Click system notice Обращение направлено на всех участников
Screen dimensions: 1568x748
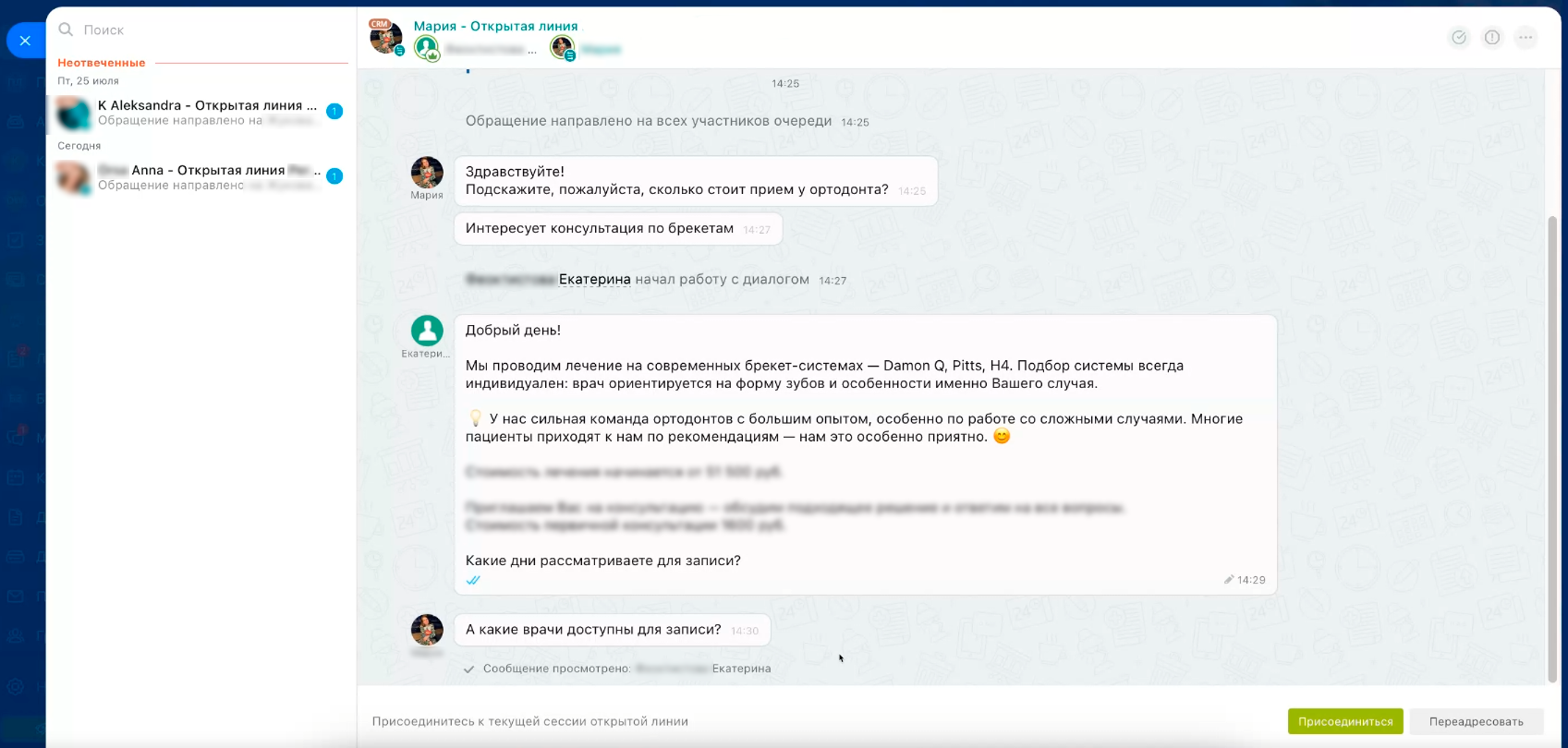click(x=649, y=121)
